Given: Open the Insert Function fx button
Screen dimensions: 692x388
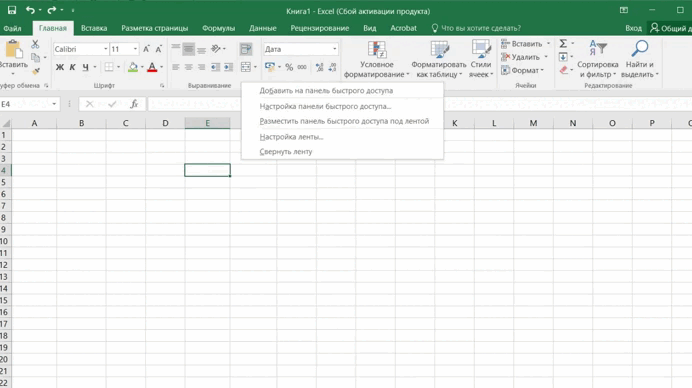Looking at the screenshot, I should click(134, 104).
